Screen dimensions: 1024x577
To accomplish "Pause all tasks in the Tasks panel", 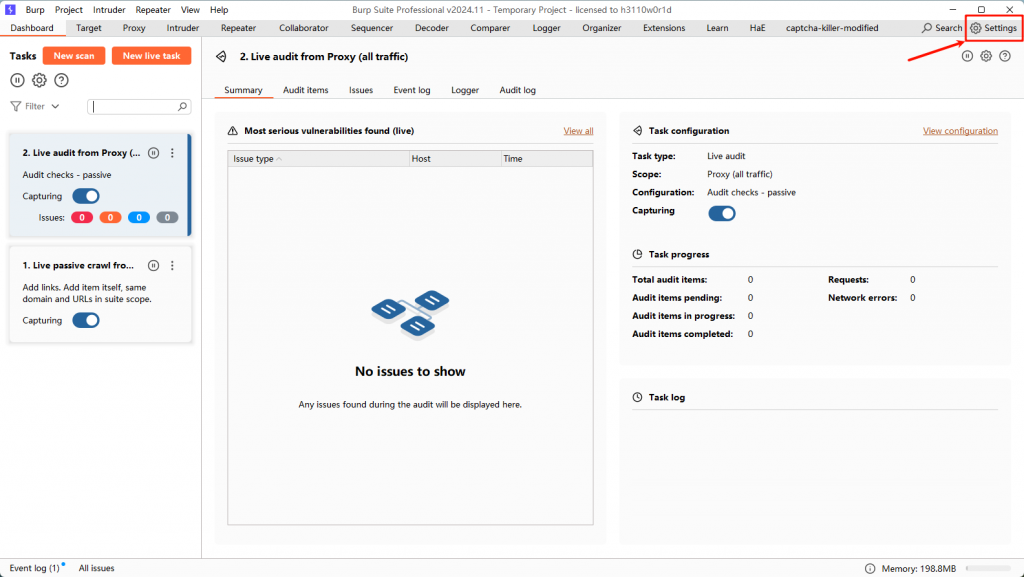I will 18,80.
